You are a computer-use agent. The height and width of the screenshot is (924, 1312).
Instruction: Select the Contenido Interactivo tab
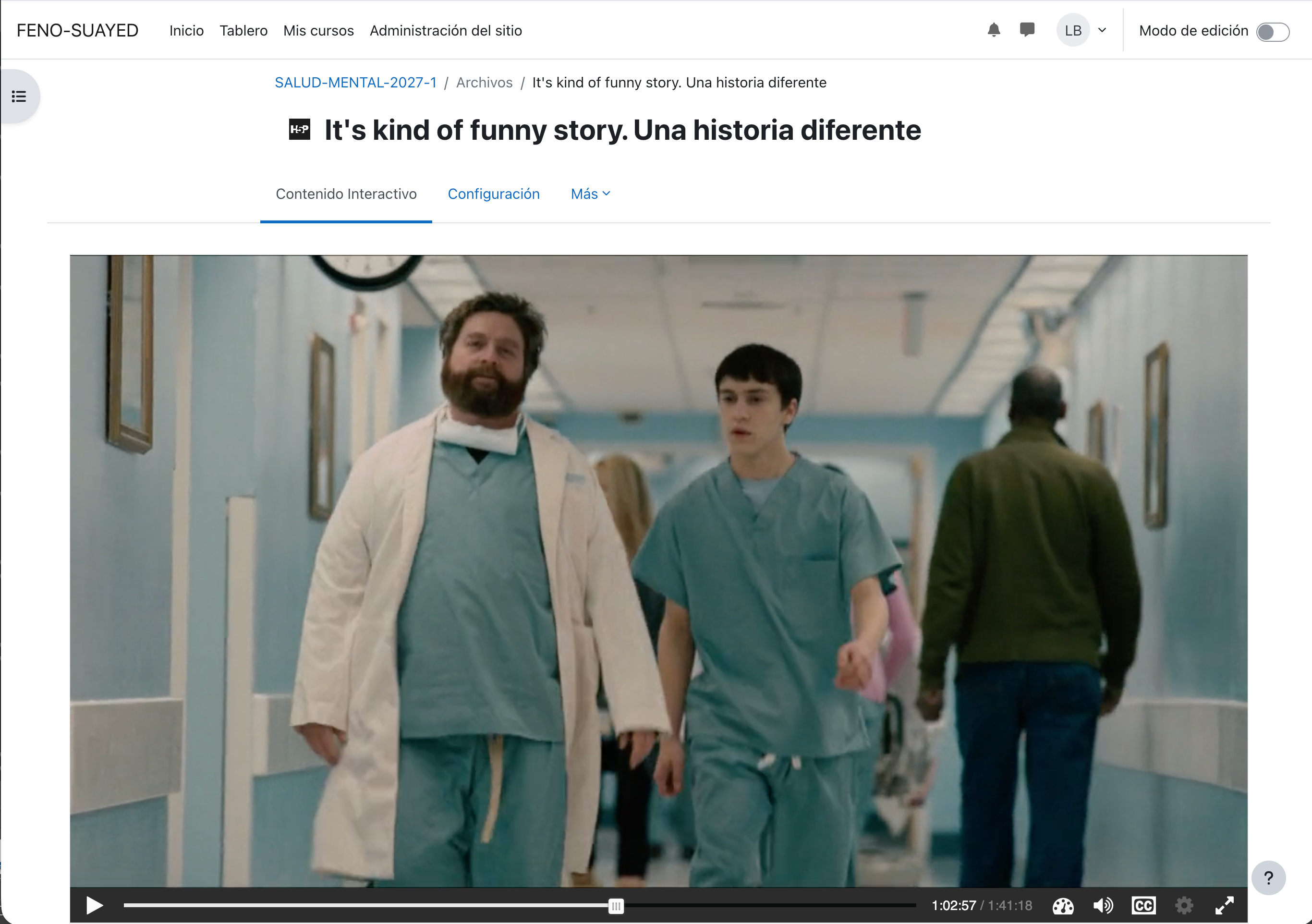(x=346, y=195)
